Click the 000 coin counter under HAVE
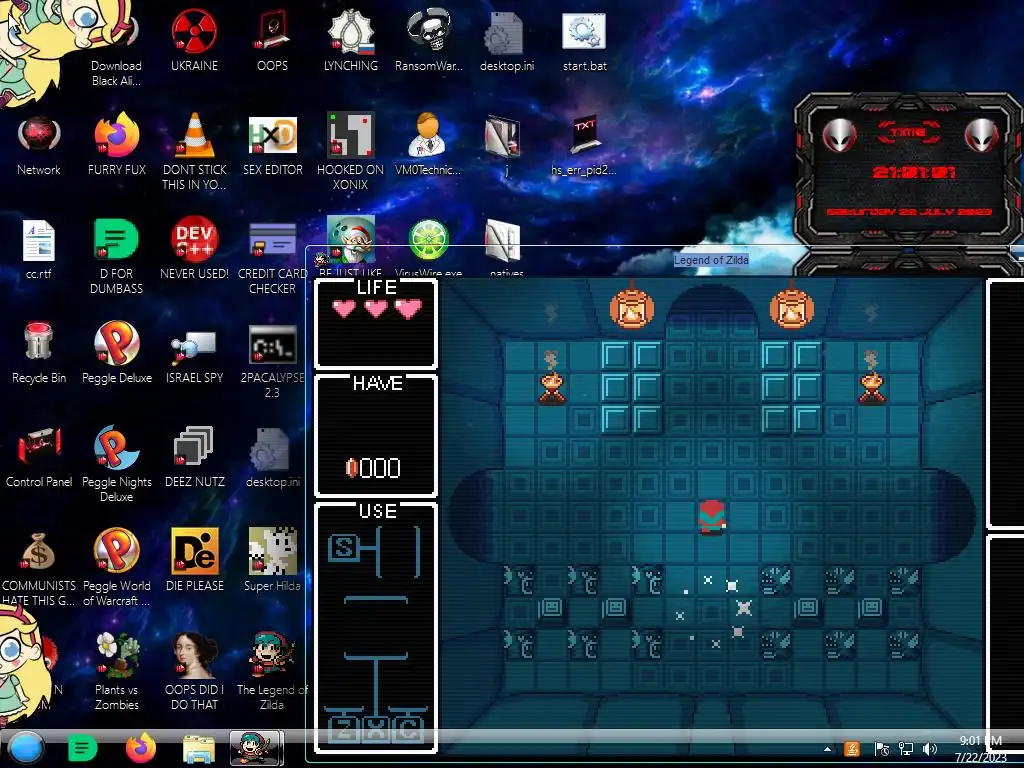Image resolution: width=1024 pixels, height=768 pixels. click(373, 468)
